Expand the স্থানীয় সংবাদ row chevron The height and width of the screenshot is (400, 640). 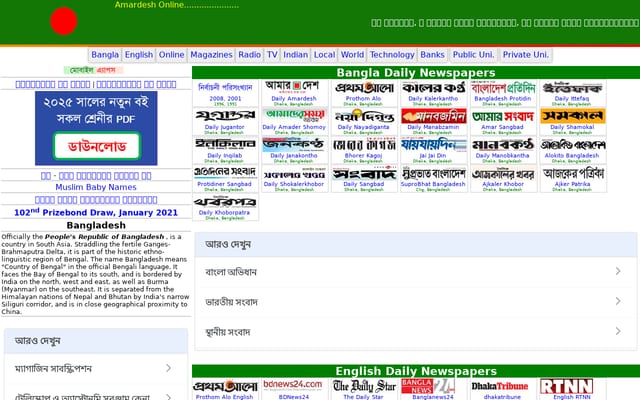click(618, 331)
